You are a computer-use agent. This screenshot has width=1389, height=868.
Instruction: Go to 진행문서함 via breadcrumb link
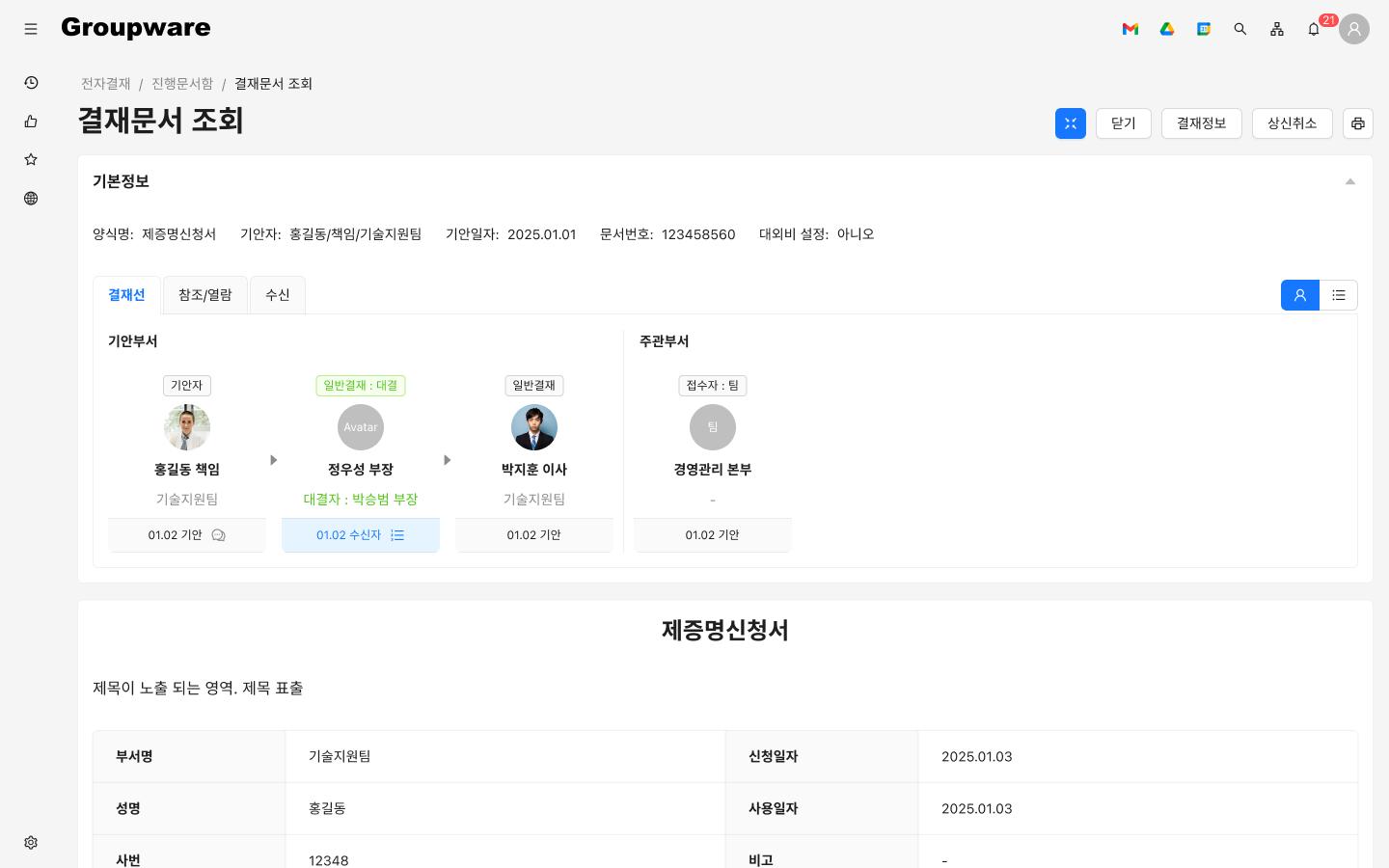[182, 84]
